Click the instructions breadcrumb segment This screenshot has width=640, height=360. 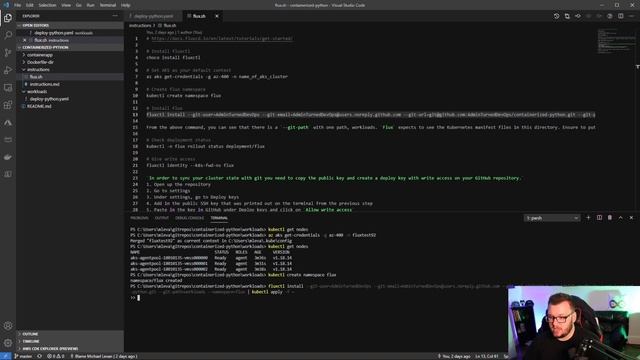[x=140, y=25]
